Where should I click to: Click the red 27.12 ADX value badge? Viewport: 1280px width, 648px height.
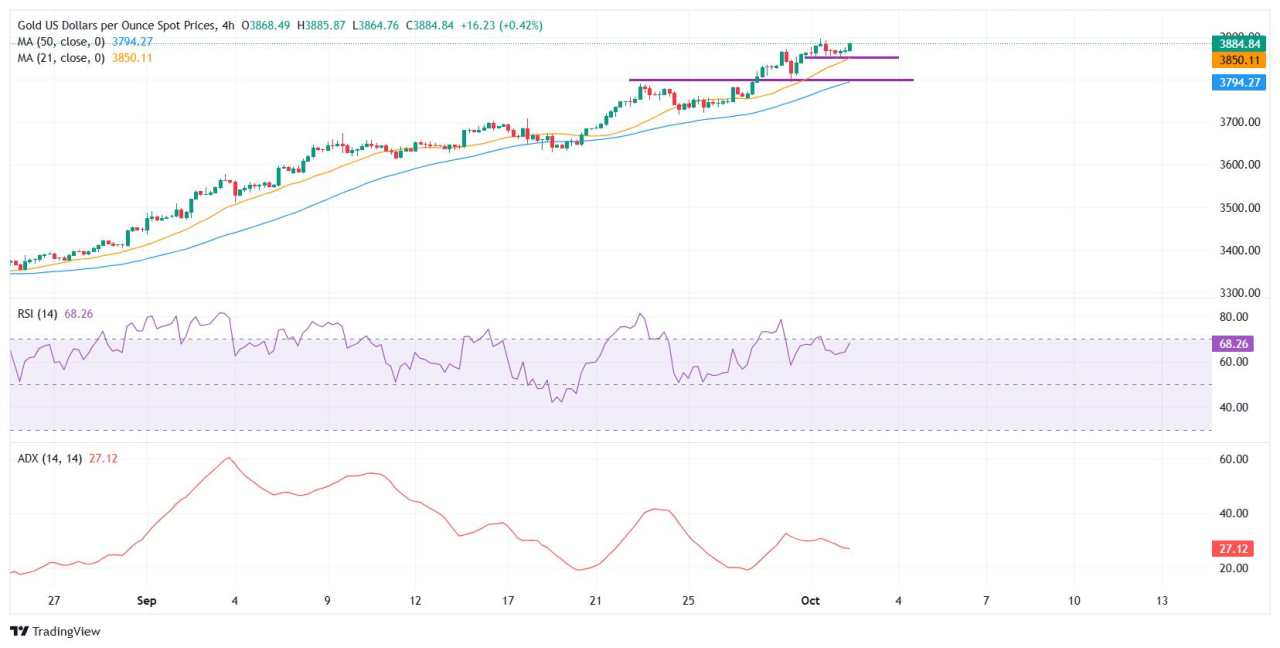(x=1234, y=549)
